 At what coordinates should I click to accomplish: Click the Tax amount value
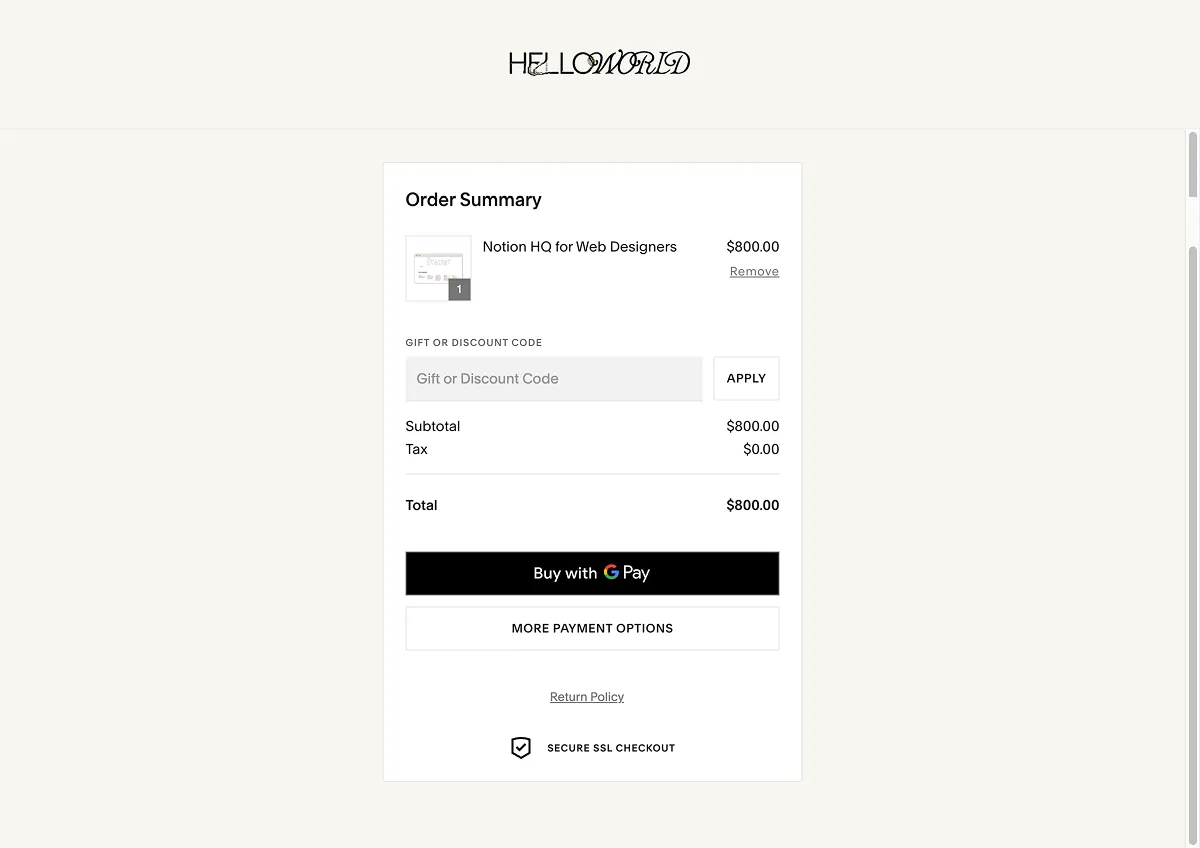[x=761, y=449]
